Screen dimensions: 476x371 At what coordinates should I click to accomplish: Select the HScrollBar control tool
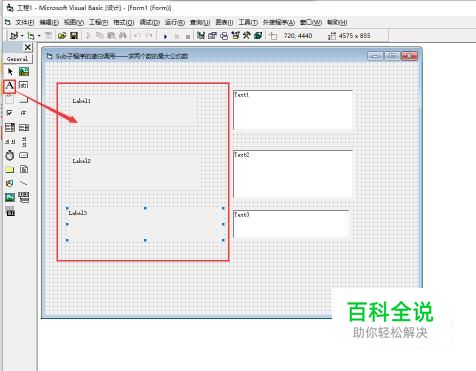[x=10, y=141]
